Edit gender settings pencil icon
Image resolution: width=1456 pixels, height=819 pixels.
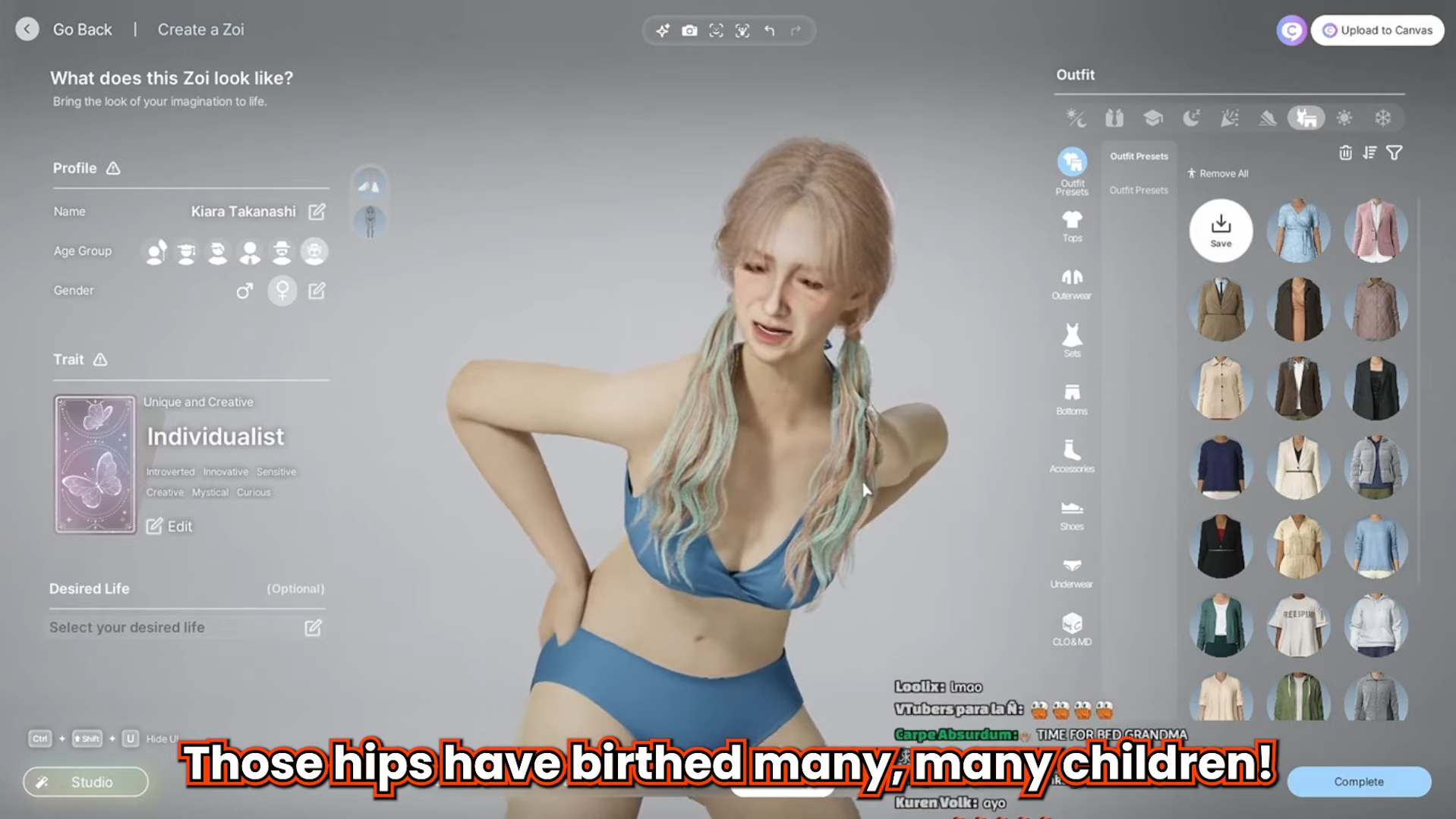[317, 291]
